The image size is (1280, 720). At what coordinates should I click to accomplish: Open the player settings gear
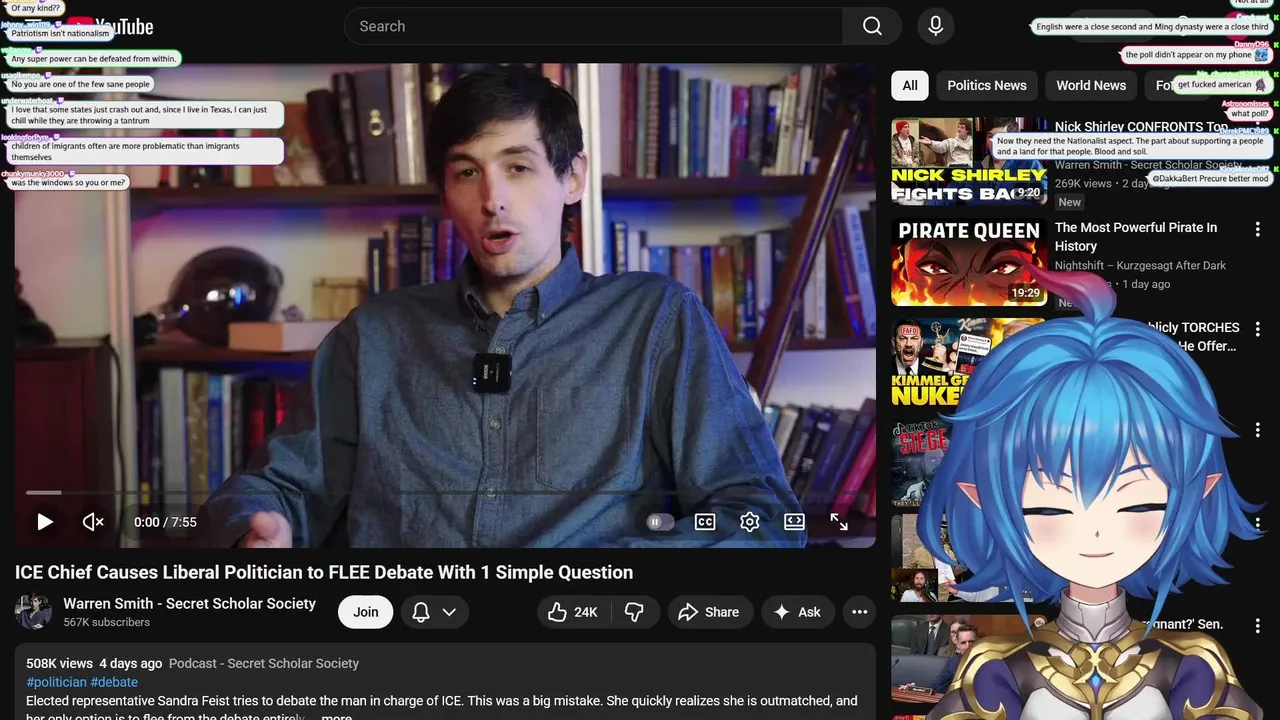pos(750,522)
